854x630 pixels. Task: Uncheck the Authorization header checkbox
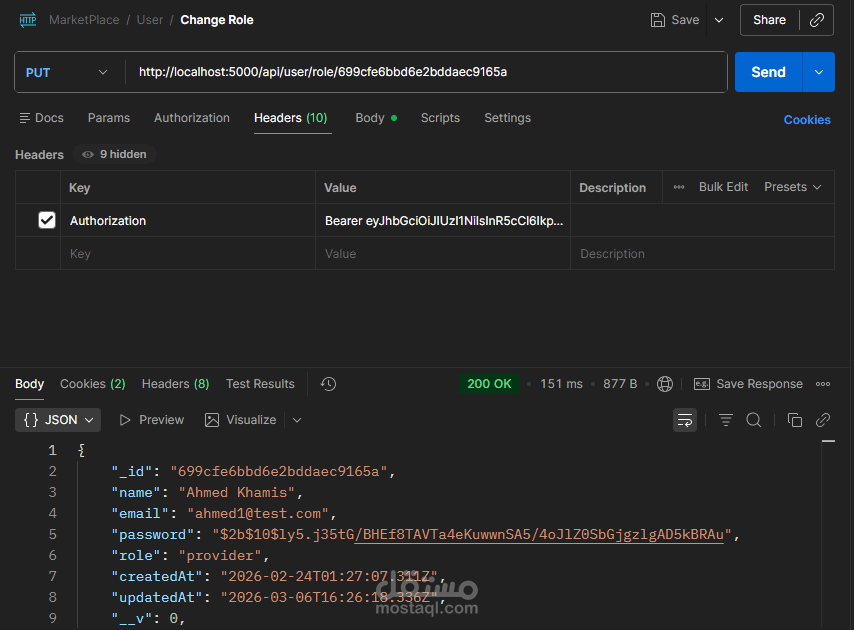pos(47,220)
